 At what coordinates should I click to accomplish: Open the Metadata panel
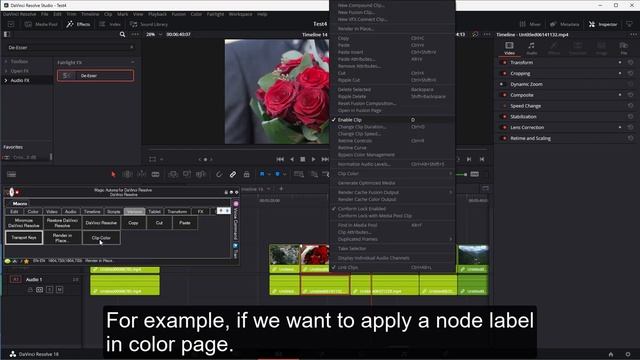[564, 24]
